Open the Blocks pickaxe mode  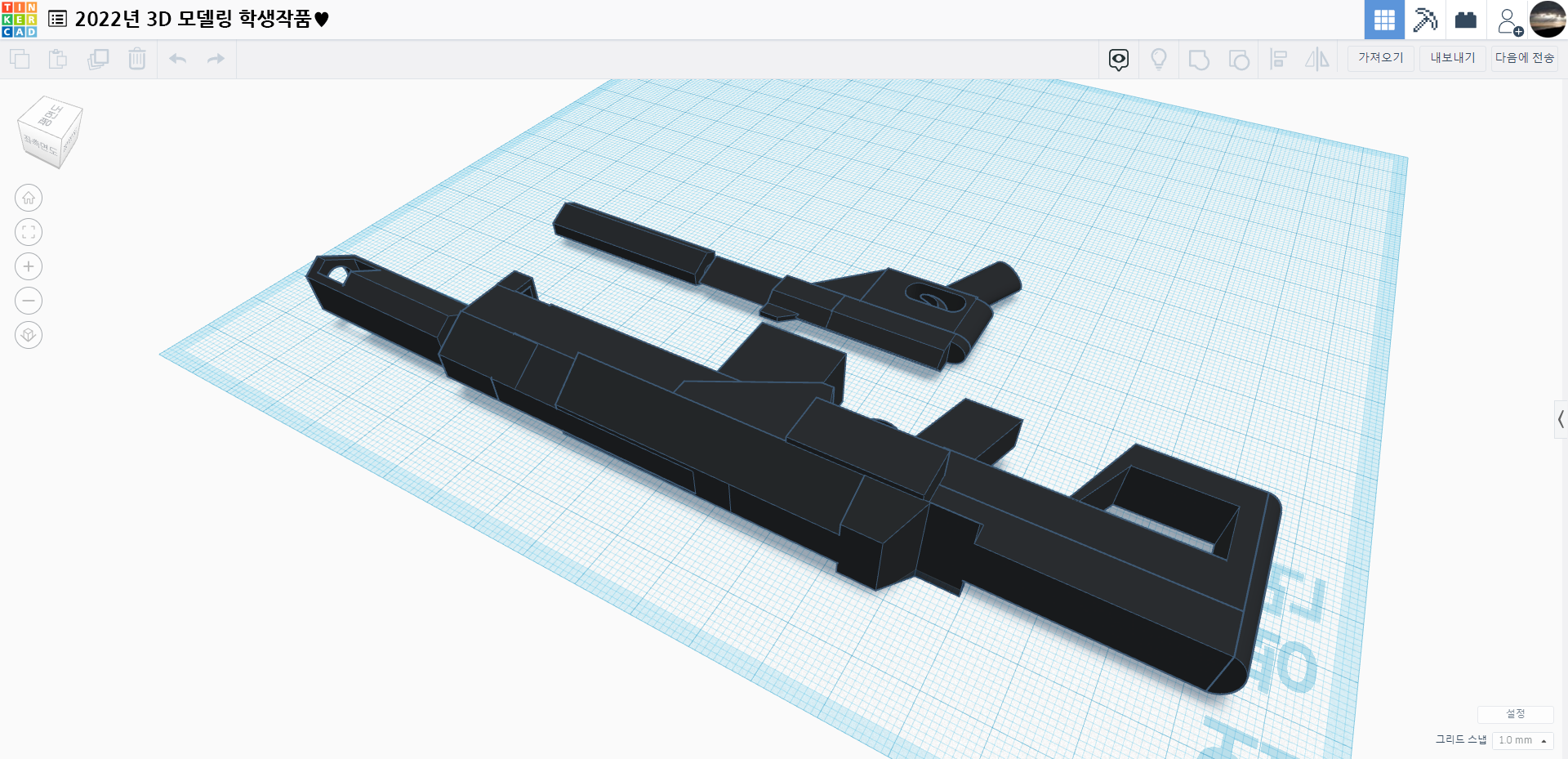click(x=1425, y=20)
